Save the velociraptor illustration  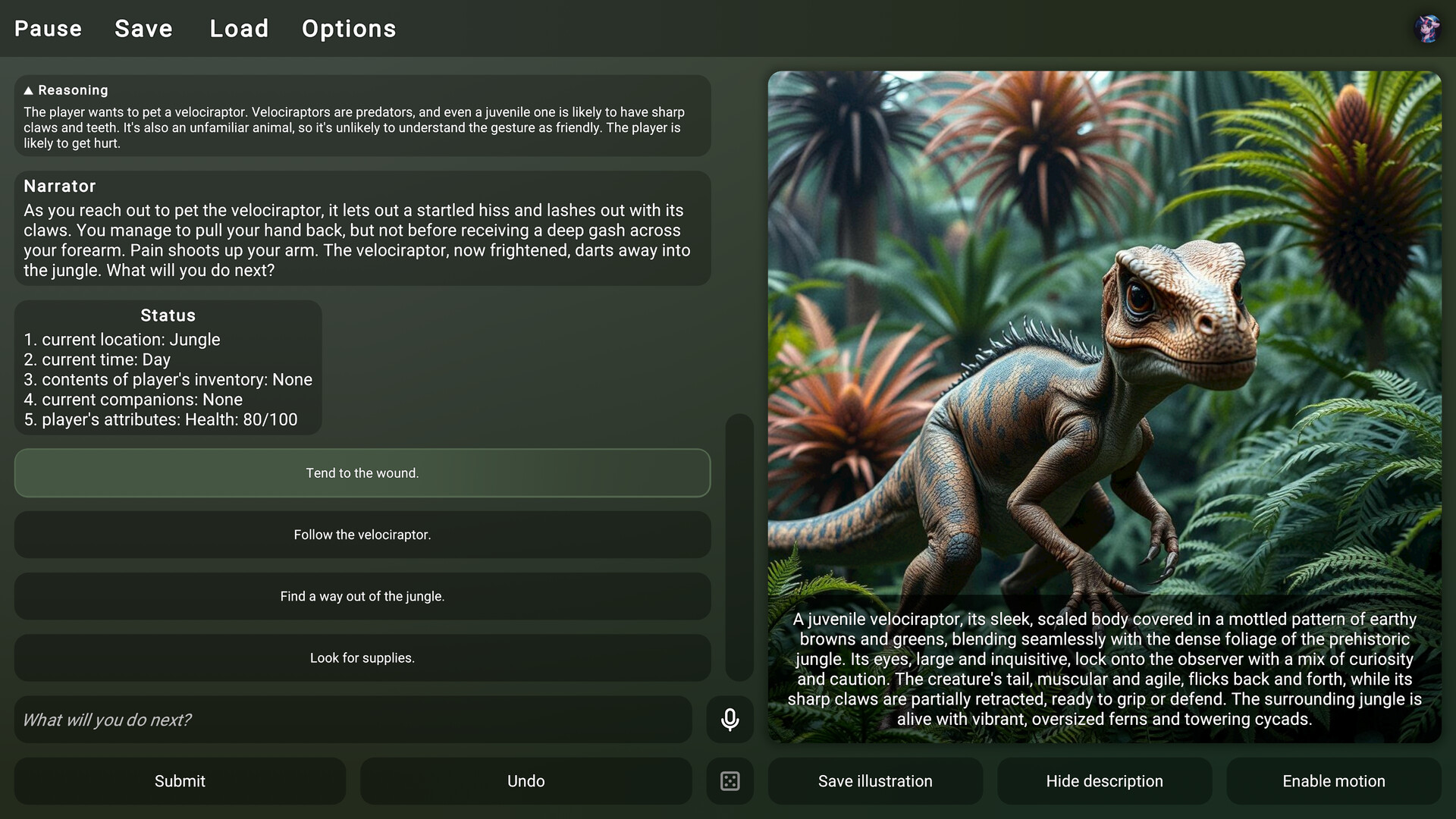(875, 780)
